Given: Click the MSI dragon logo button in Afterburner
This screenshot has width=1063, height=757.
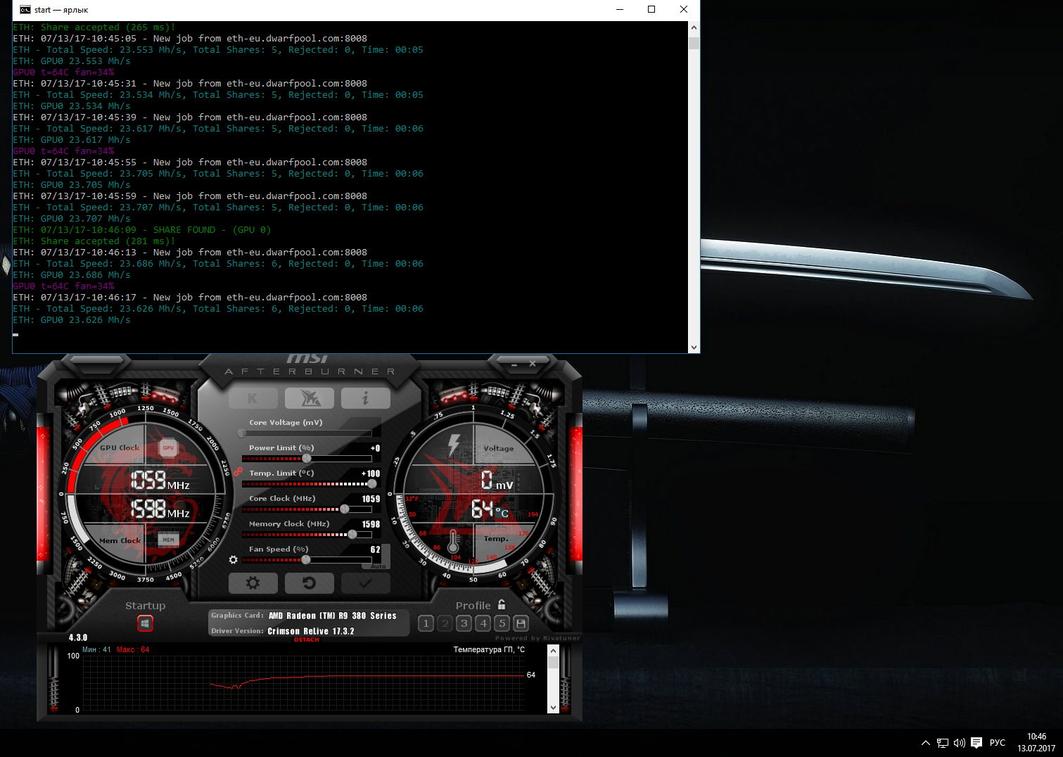Looking at the screenshot, I should pyautogui.click(x=309, y=398).
